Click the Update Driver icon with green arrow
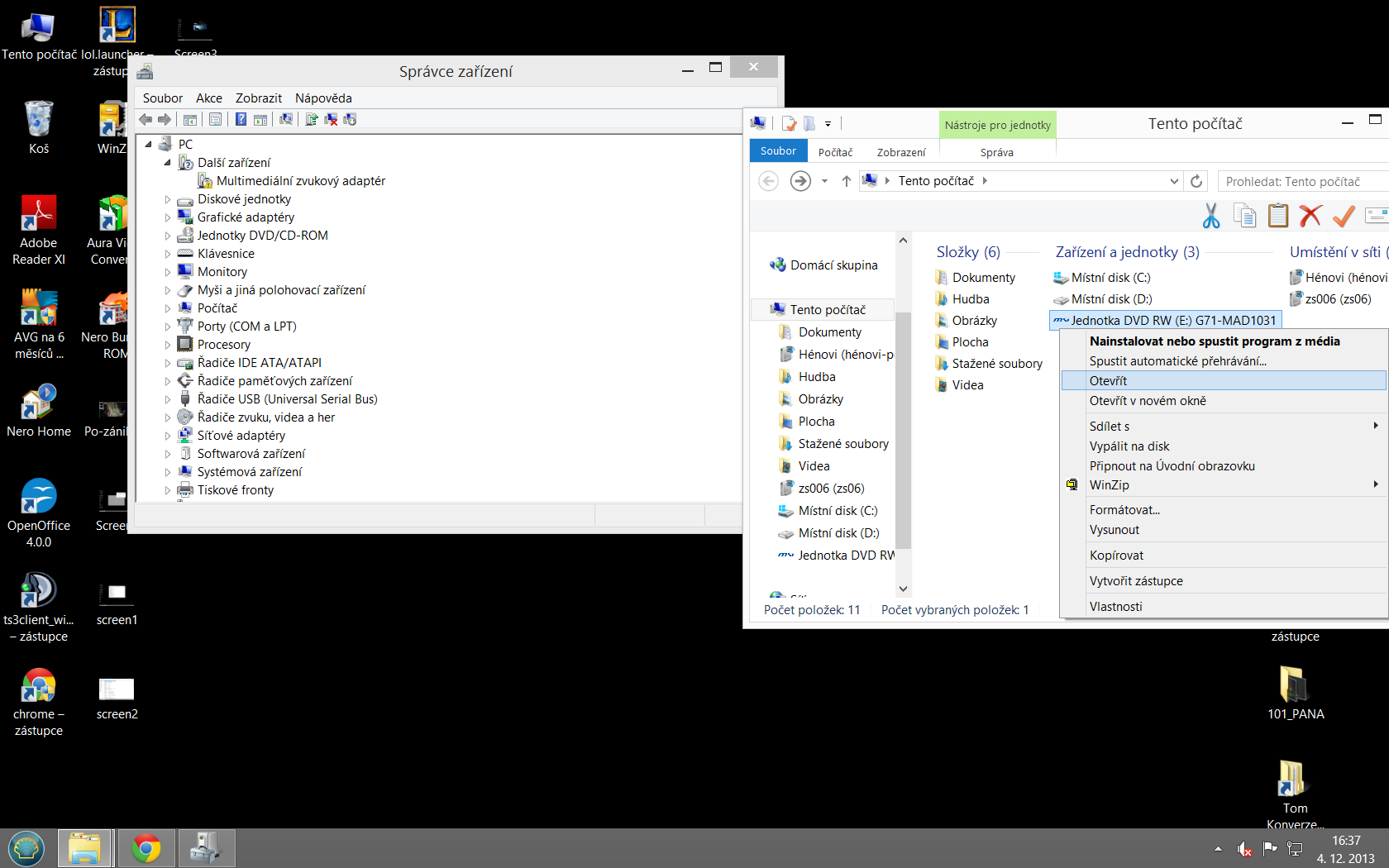 click(312, 120)
